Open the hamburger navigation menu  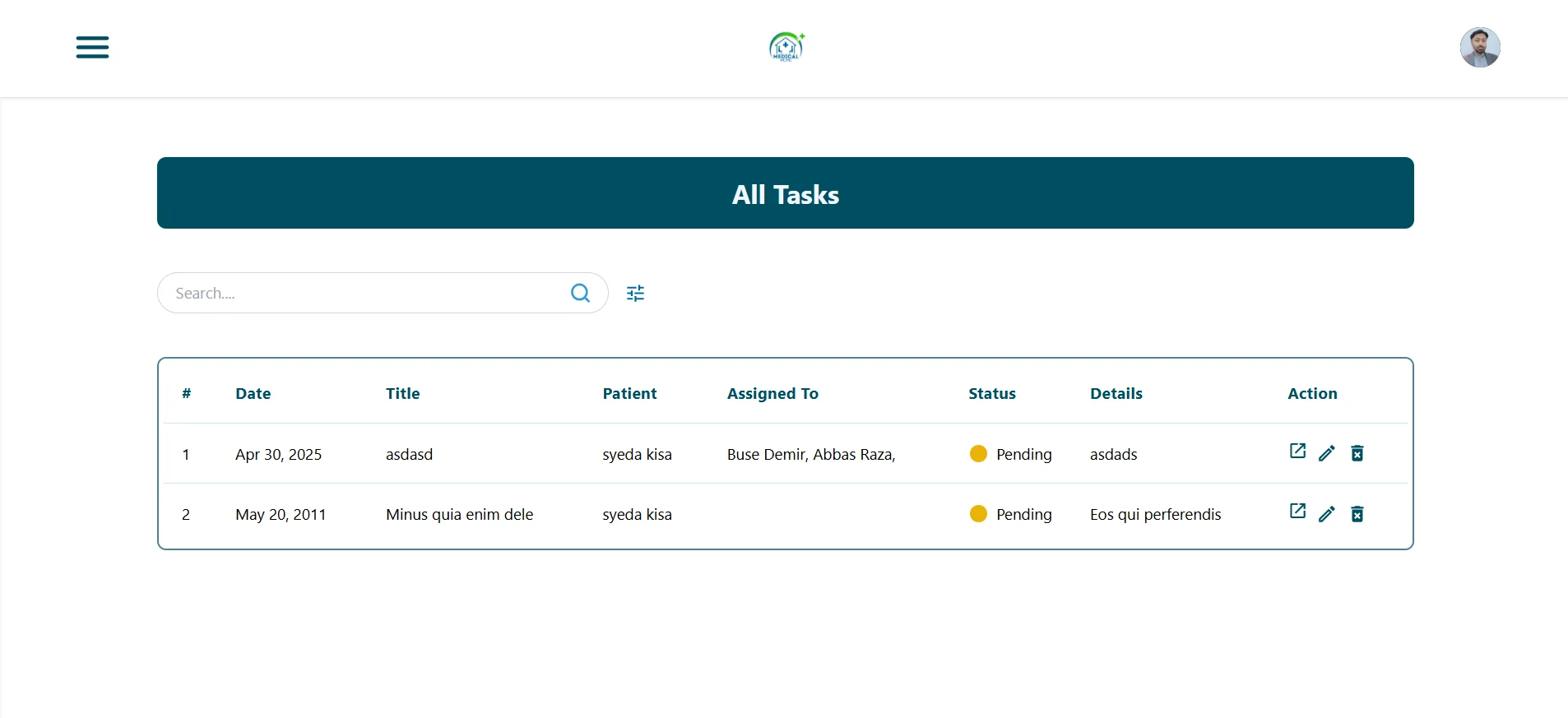coord(92,47)
